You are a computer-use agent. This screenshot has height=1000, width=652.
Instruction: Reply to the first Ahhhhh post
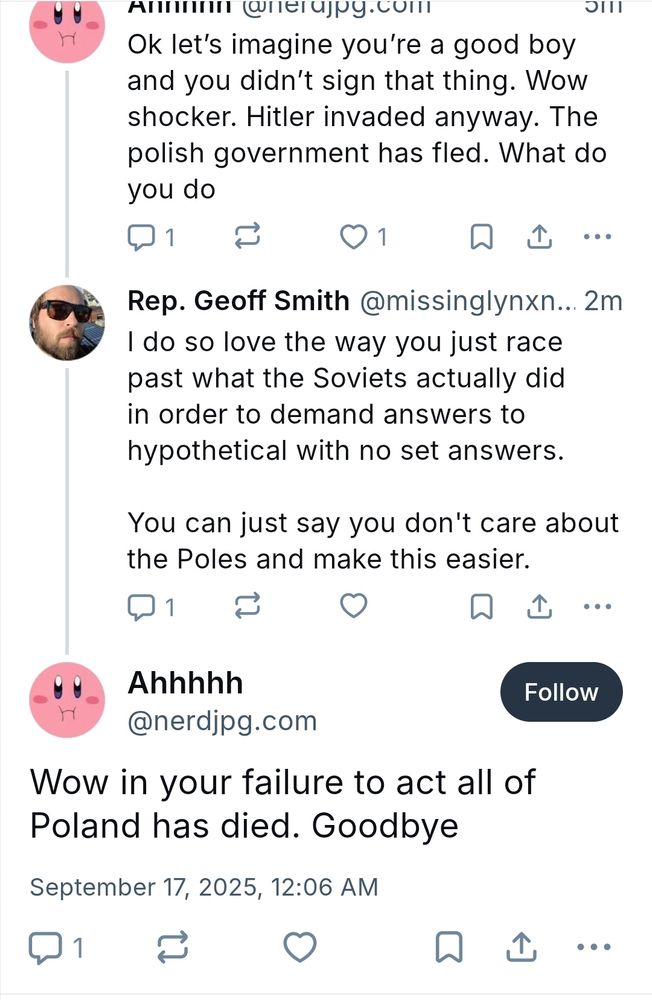coord(142,237)
